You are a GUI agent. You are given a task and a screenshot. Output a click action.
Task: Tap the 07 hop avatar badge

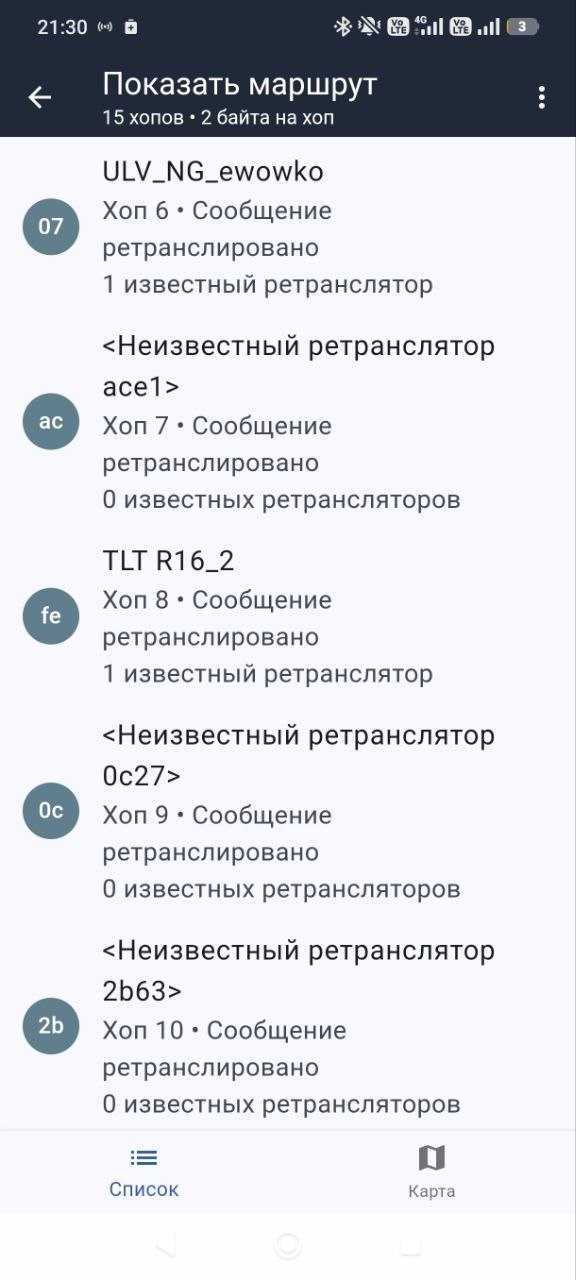[x=51, y=227]
